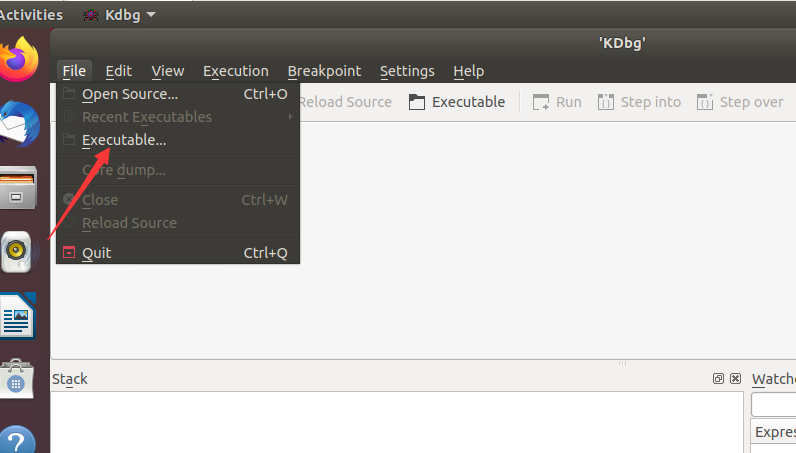Open Rhythmbox speaker icon in dock

pos(17,251)
